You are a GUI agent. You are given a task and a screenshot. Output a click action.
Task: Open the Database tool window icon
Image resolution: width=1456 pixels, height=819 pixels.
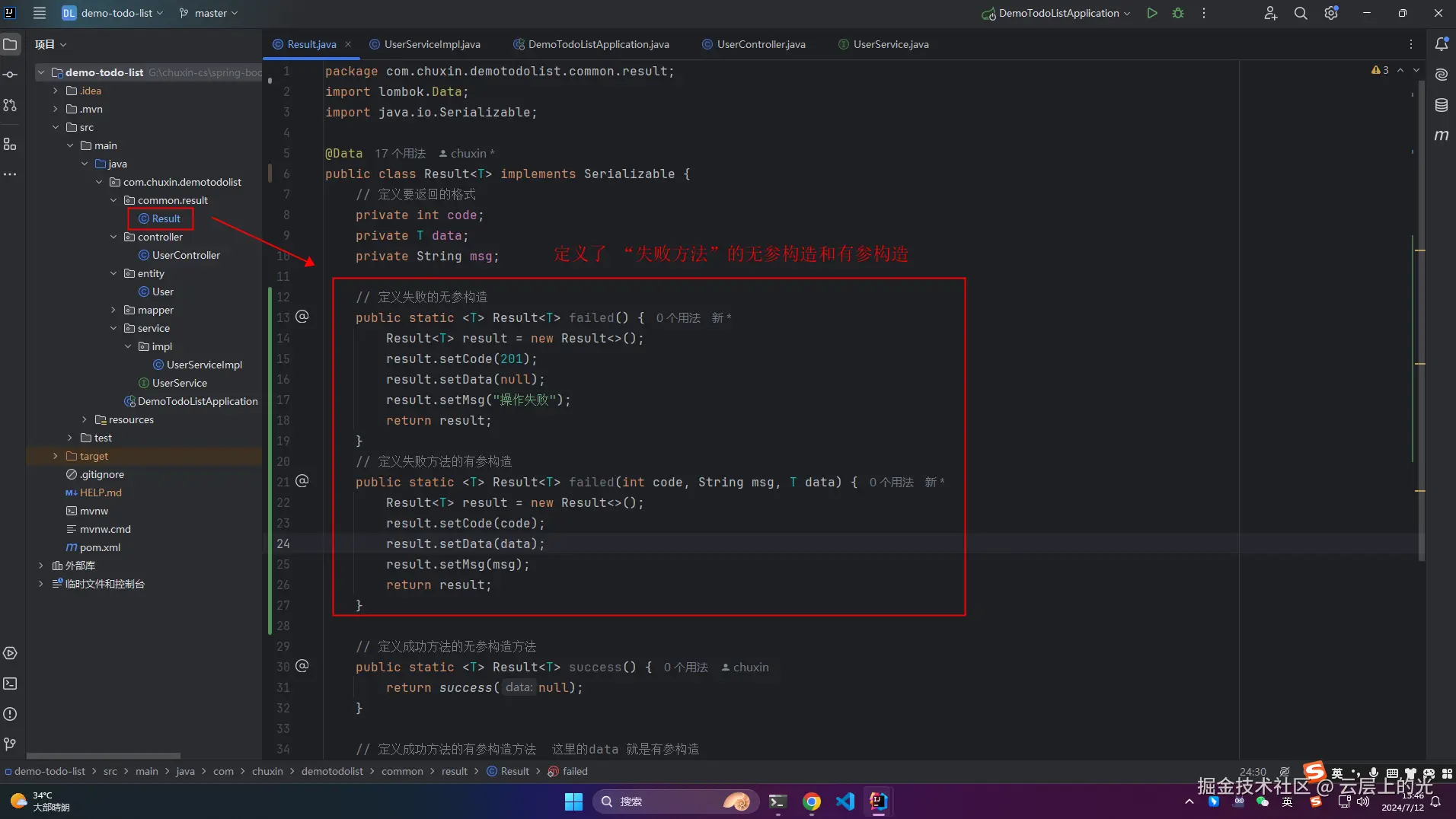click(1442, 105)
